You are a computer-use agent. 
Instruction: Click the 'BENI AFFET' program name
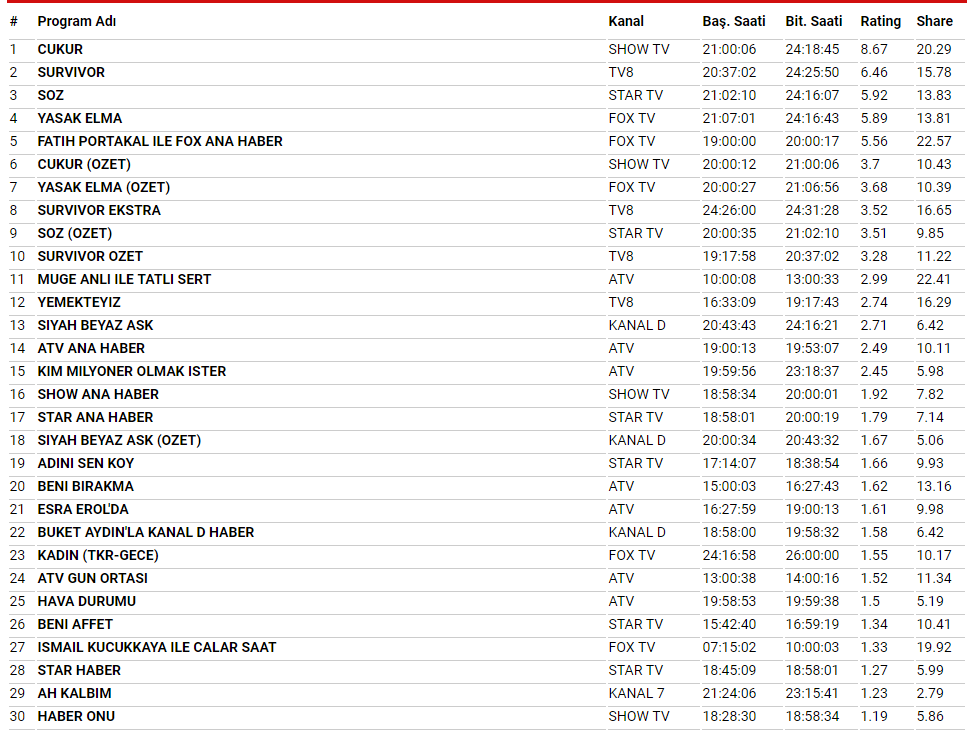point(75,624)
